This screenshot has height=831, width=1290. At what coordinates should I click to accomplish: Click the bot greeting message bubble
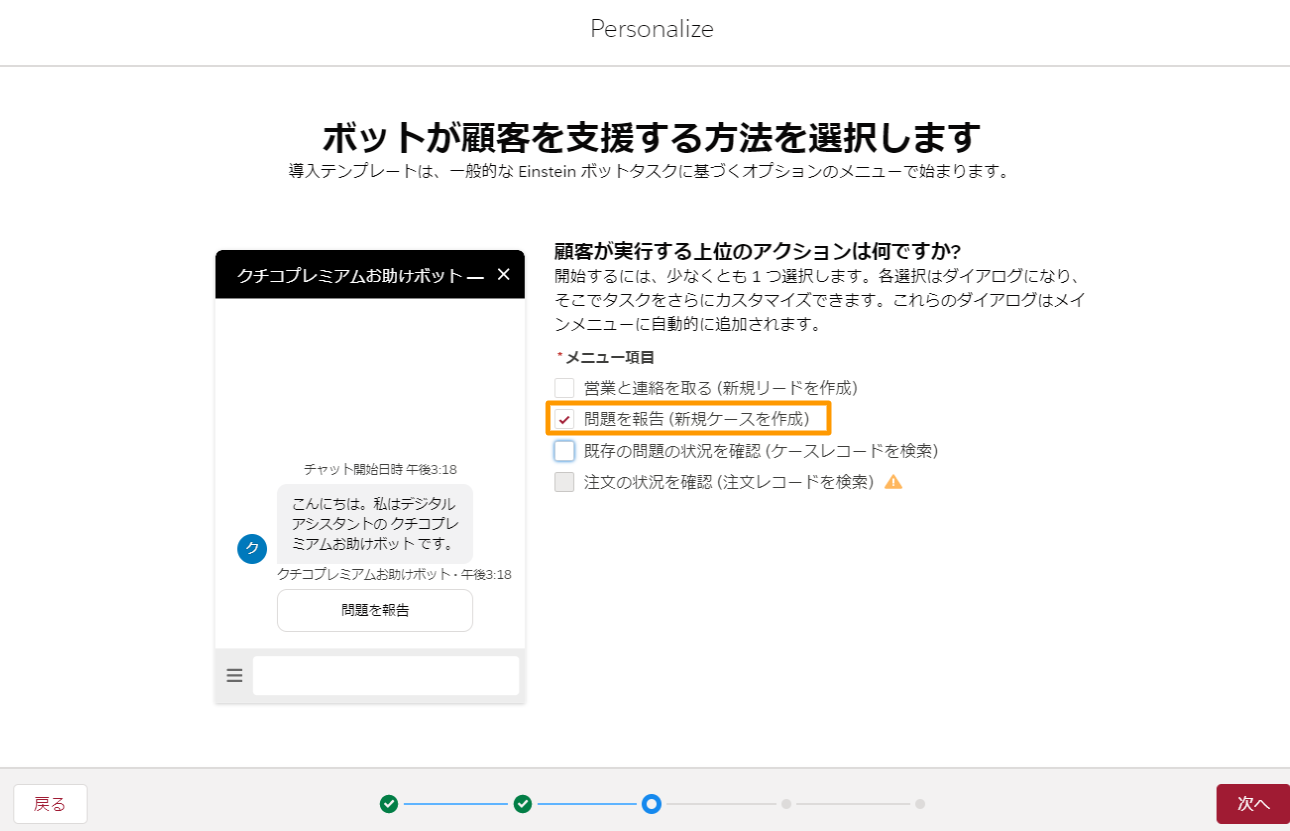tap(374, 524)
